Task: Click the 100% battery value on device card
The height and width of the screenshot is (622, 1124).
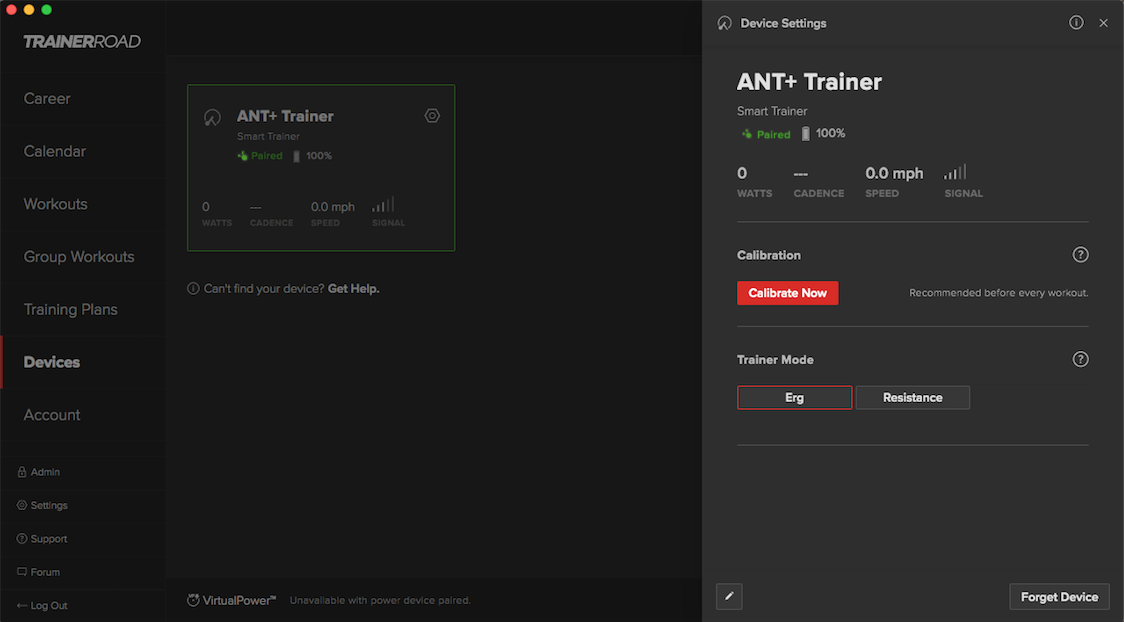Action: 319,156
